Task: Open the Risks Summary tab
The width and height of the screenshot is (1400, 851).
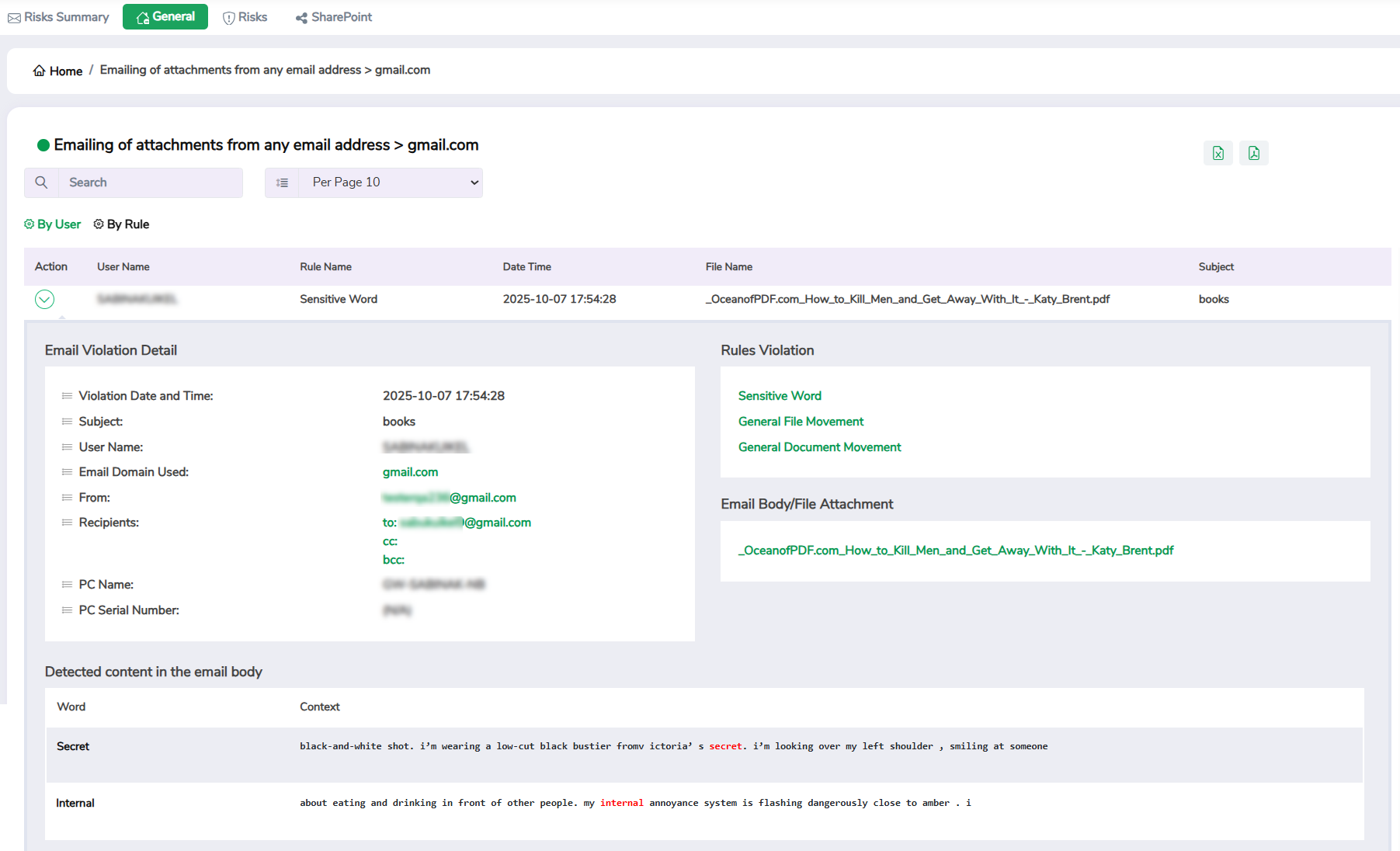Action: pos(58,17)
